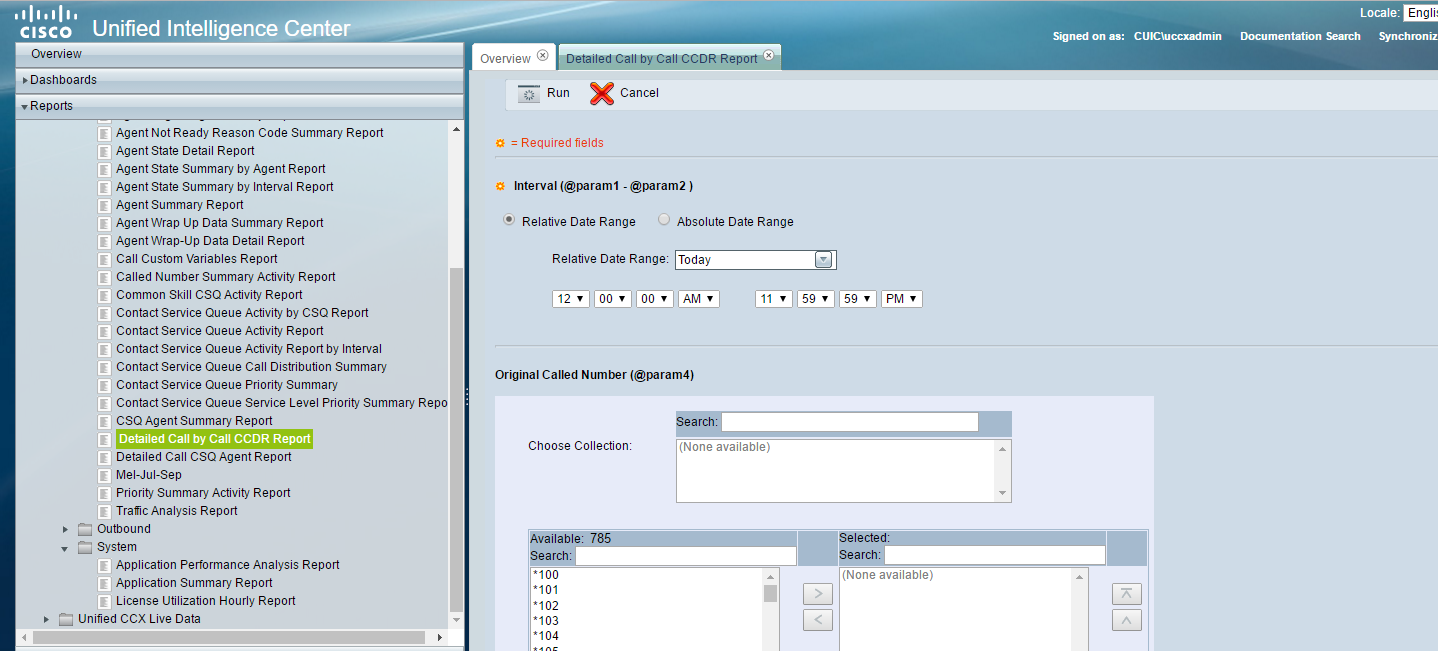Open the Contact Service Queue Priority Summary report
Screen dimensions: 1438x651
click(227, 385)
